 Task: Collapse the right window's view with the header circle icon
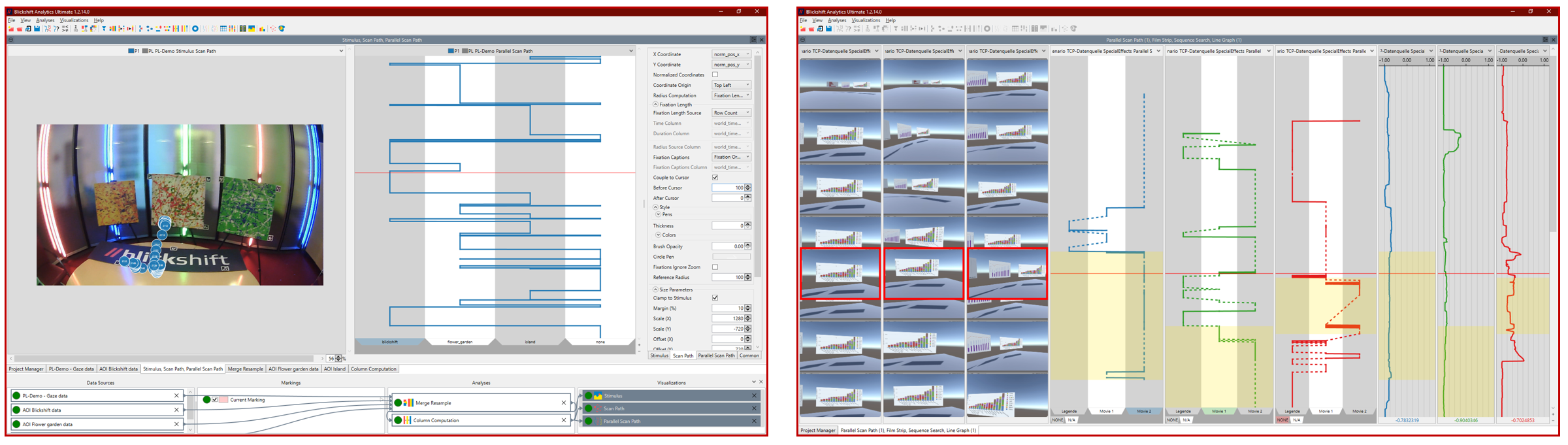pos(803,40)
